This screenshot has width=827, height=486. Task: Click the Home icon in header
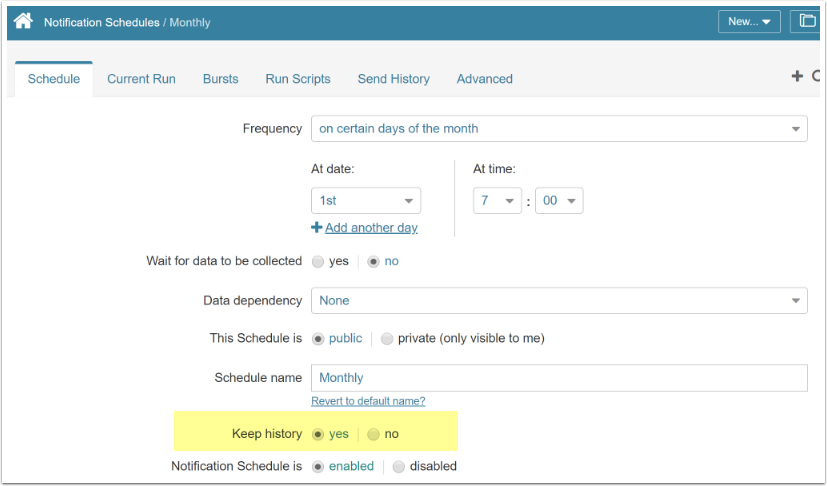23,21
